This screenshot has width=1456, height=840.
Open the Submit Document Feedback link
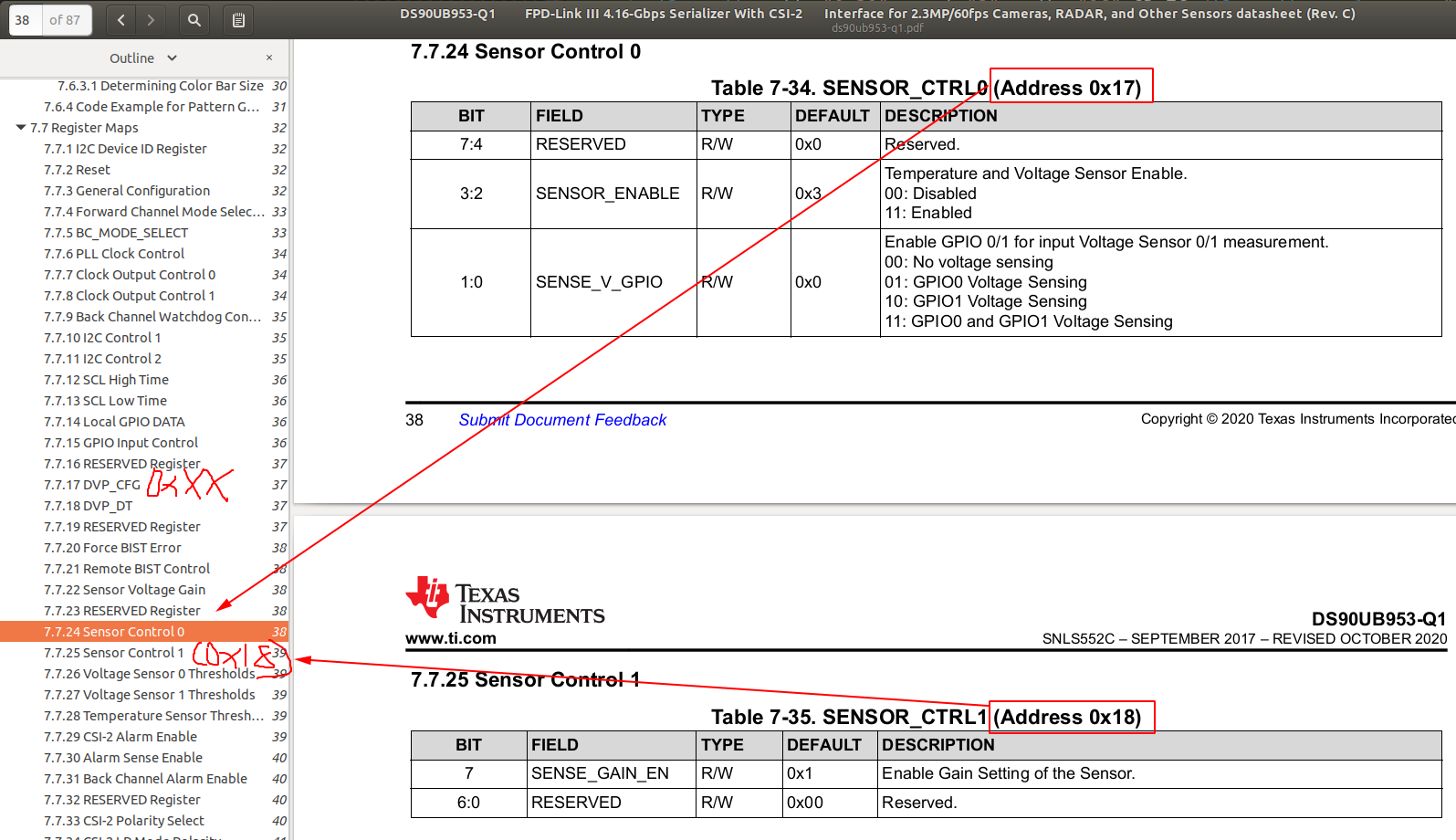pyautogui.click(x=562, y=420)
